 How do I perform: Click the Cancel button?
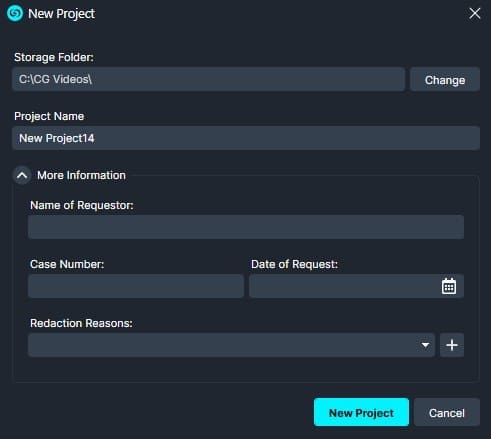click(447, 412)
